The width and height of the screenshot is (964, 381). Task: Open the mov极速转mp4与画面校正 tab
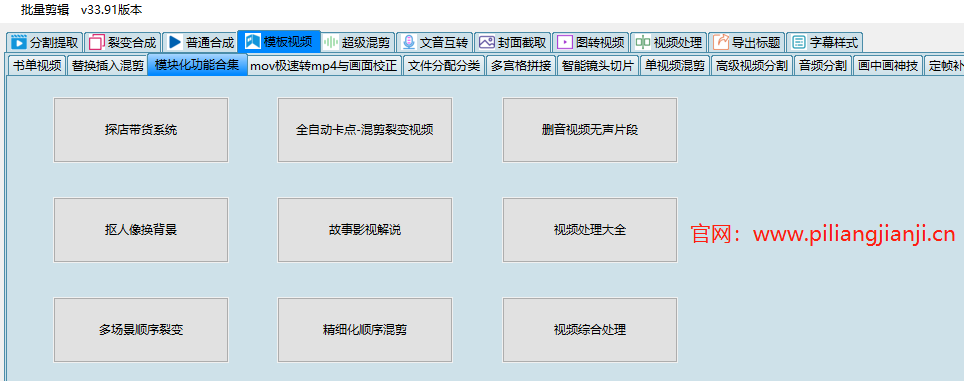(325, 65)
